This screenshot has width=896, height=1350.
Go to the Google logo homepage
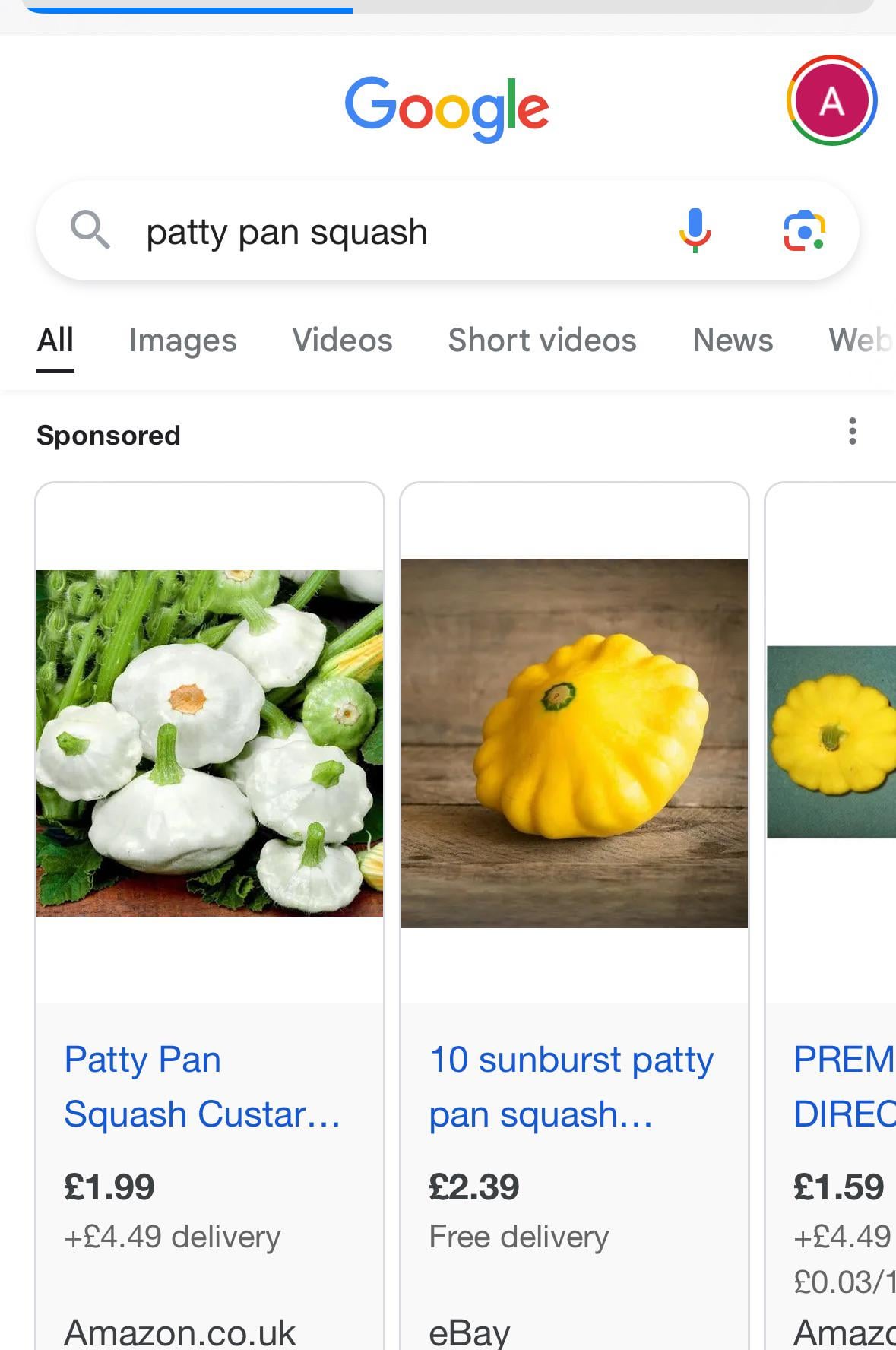pos(447,108)
